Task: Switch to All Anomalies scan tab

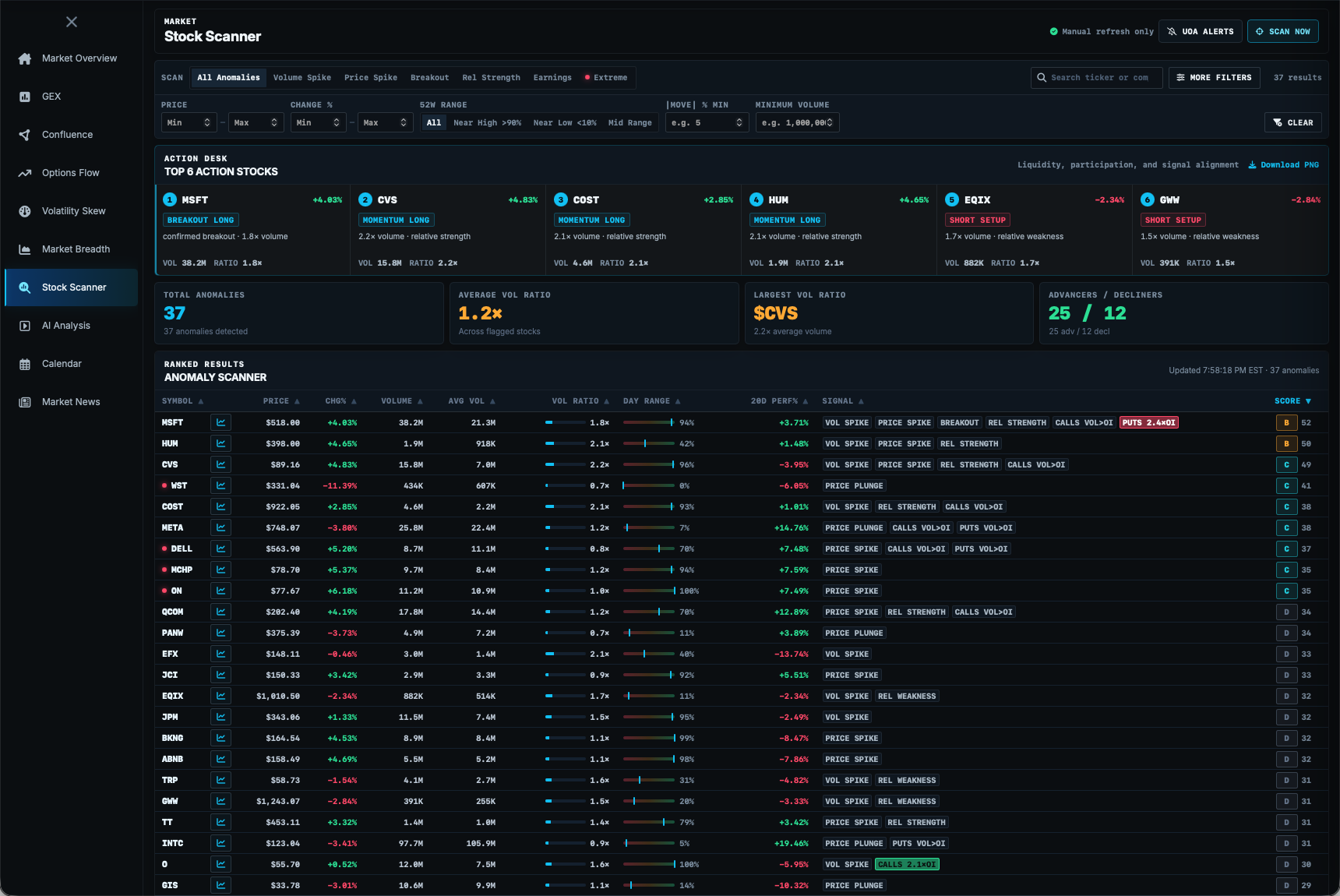Action: pos(228,77)
